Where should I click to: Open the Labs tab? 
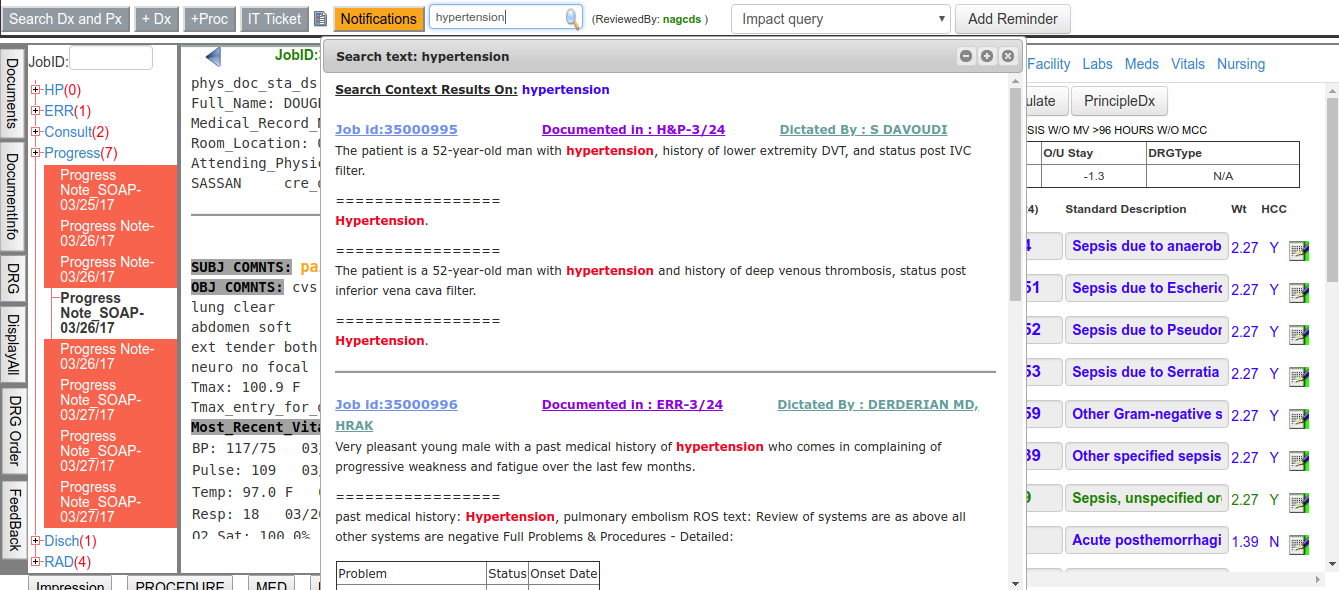pyautogui.click(x=1097, y=64)
